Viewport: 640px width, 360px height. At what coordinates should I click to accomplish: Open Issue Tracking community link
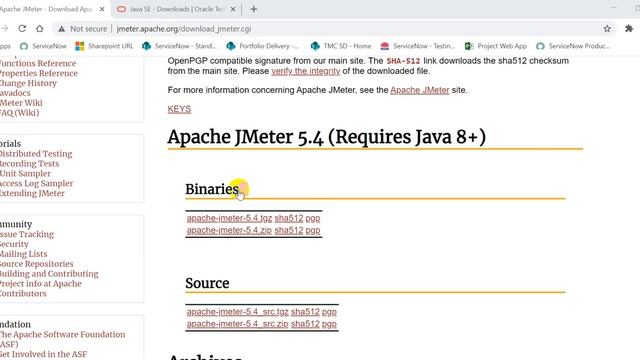(x=27, y=234)
